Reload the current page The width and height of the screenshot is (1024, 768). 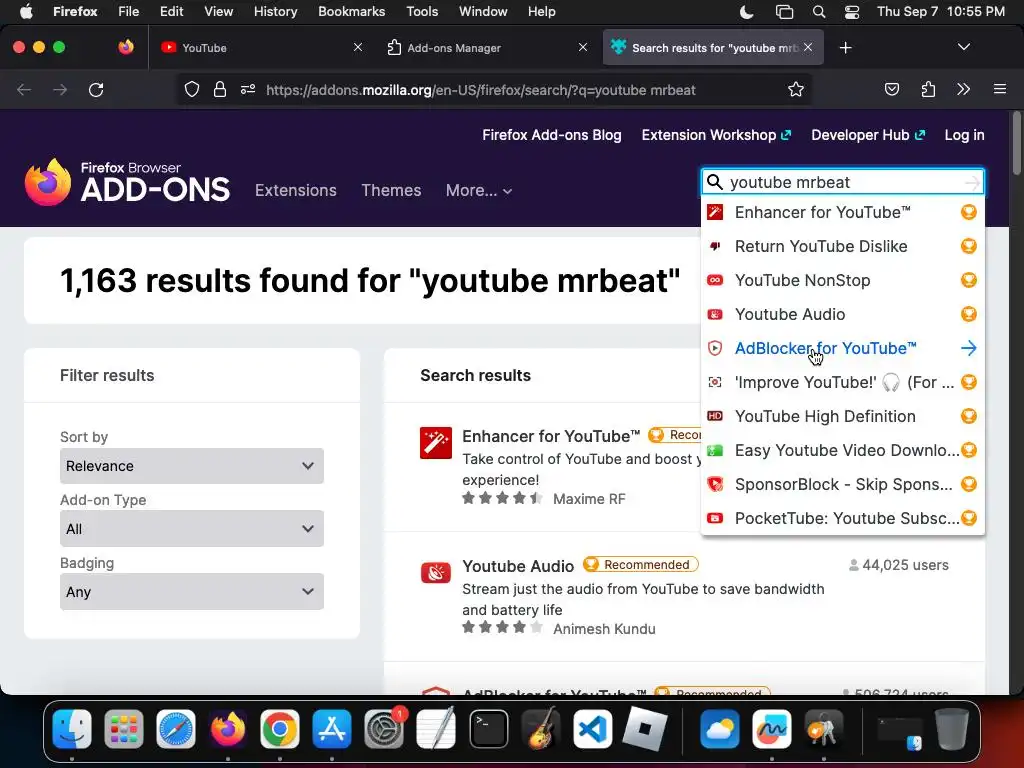[96, 89]
